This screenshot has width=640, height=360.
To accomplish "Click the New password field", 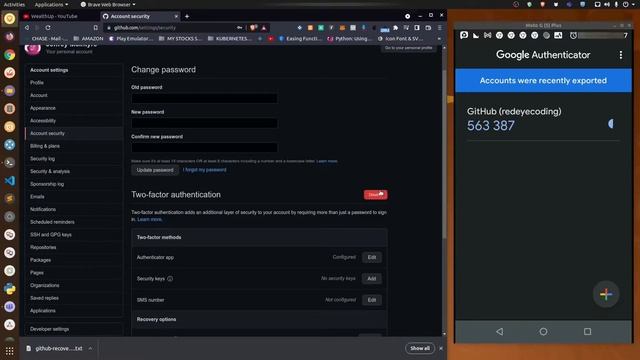I will pos(204,123).
